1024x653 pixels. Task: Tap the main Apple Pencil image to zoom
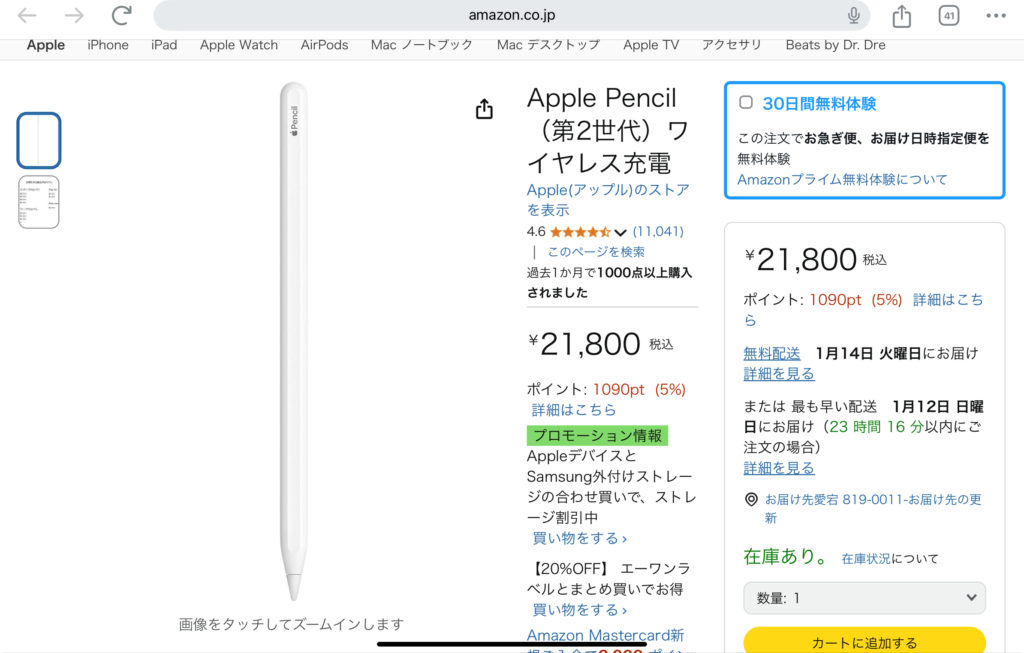point(293,341)
